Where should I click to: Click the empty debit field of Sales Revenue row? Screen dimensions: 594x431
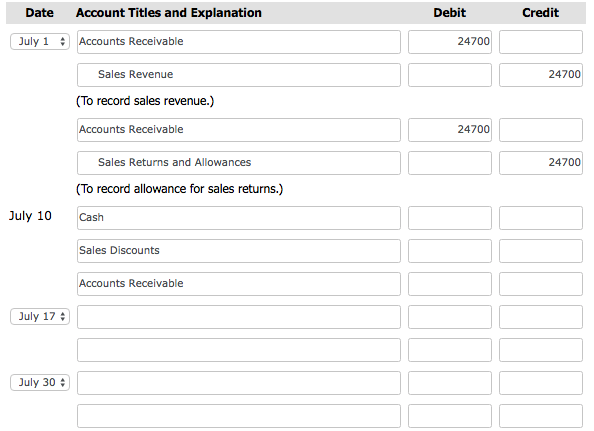[x=450, y=75]
